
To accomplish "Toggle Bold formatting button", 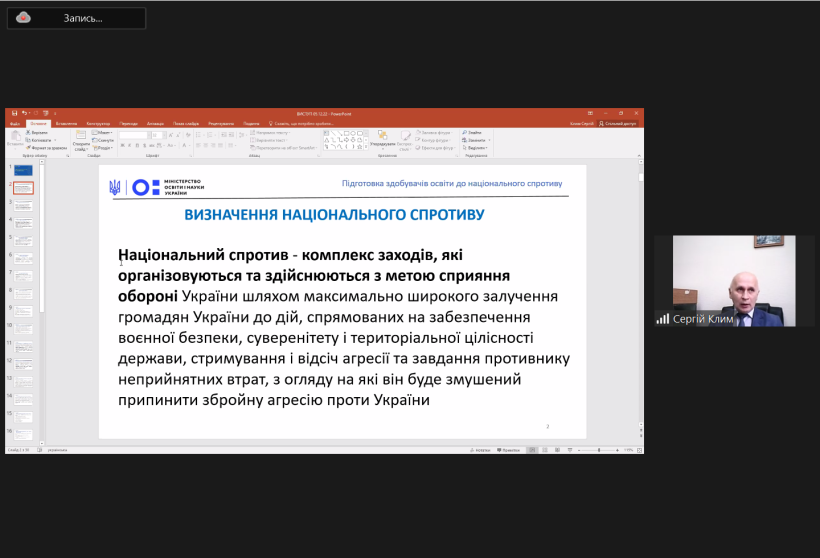I will tap(122, 145).
